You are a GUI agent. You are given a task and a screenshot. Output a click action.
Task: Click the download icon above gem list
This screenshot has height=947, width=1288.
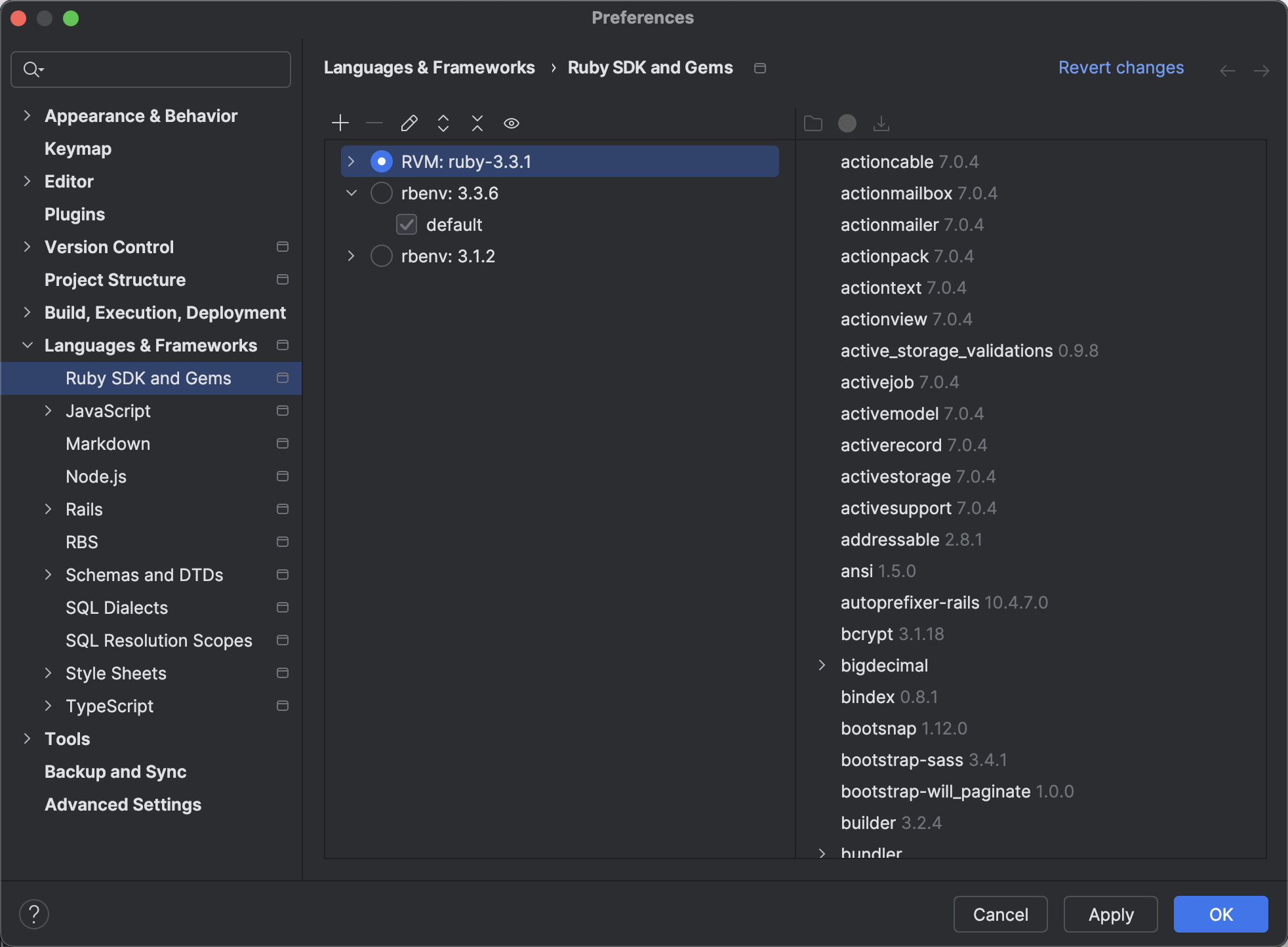pyautogui.click(x=881, y=123)
